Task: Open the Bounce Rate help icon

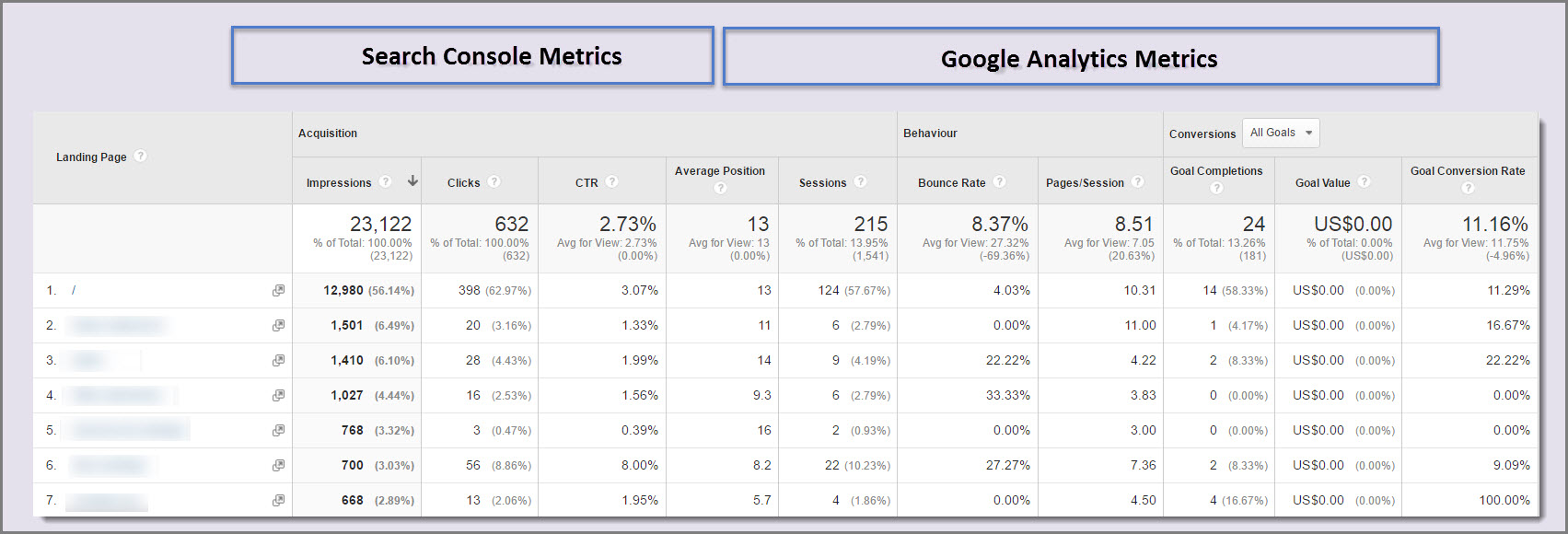Action: [1000, 182]
